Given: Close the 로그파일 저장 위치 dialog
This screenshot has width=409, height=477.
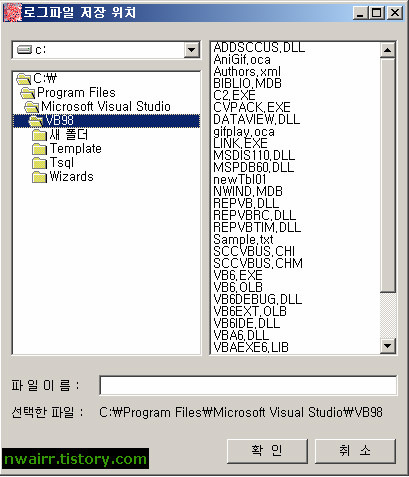Looking at the screenshot, I should [x=395, y=13].
